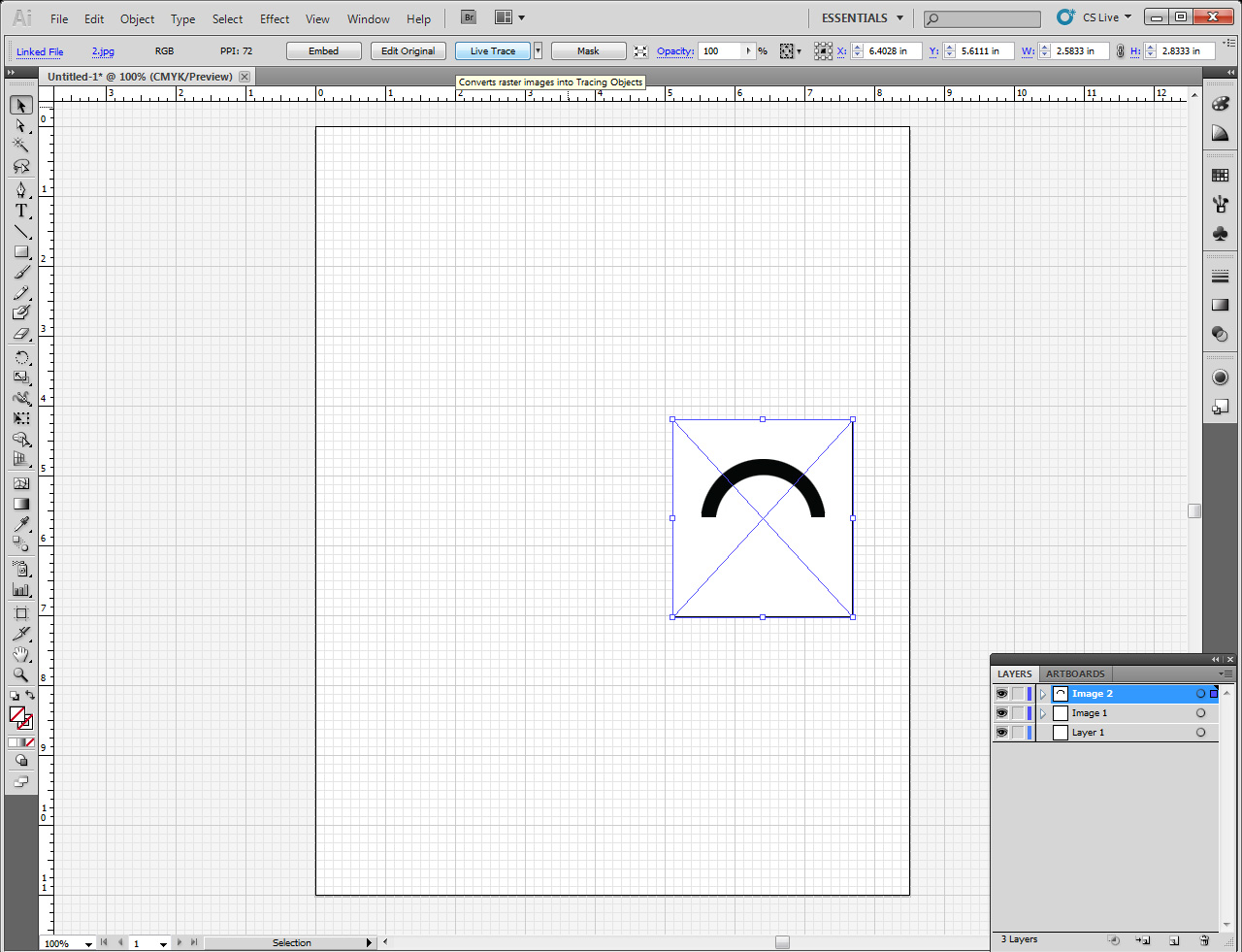Click the Fill and Stroke swatch
This screenshot has width=1242, height=952.
coord(20,717)
